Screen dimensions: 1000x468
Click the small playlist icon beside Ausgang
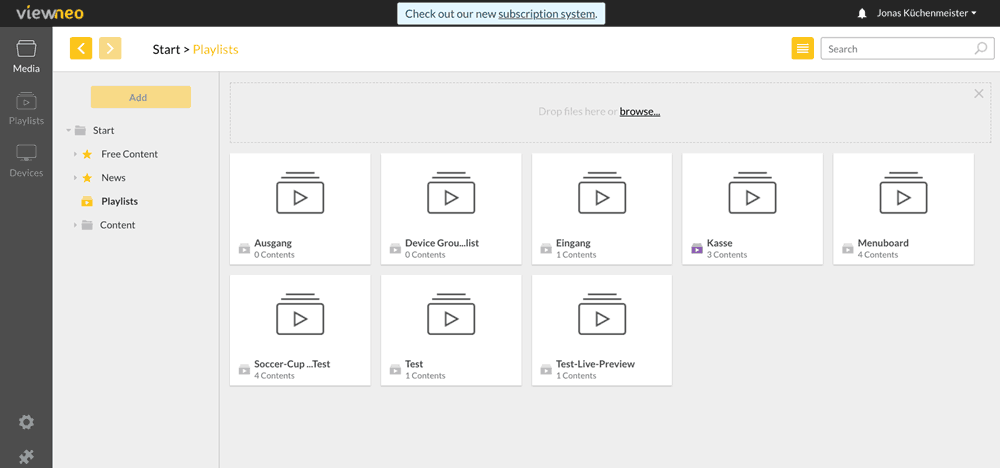click(244, 249)
